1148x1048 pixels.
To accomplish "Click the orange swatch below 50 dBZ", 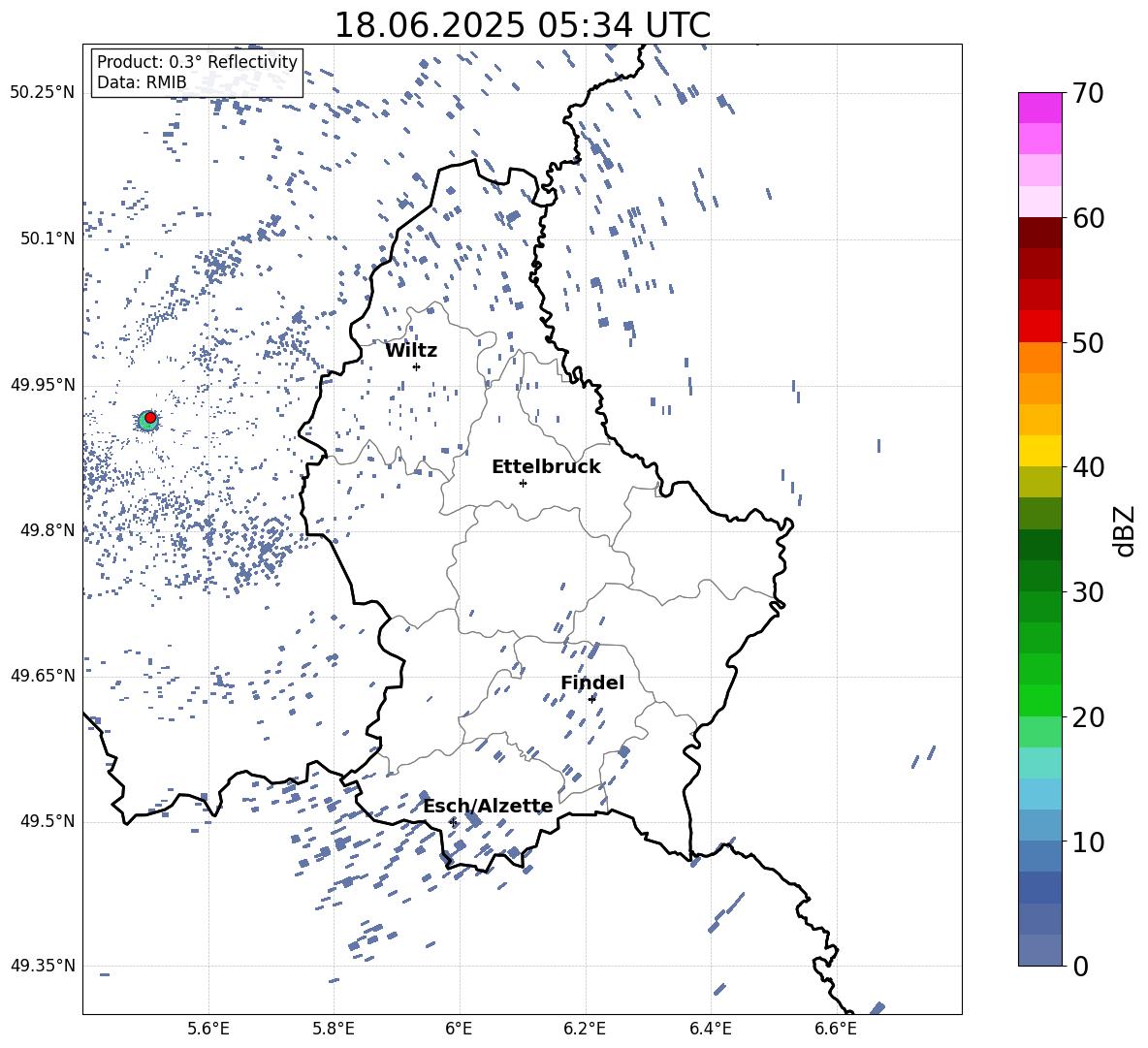I will point(1040,358).
